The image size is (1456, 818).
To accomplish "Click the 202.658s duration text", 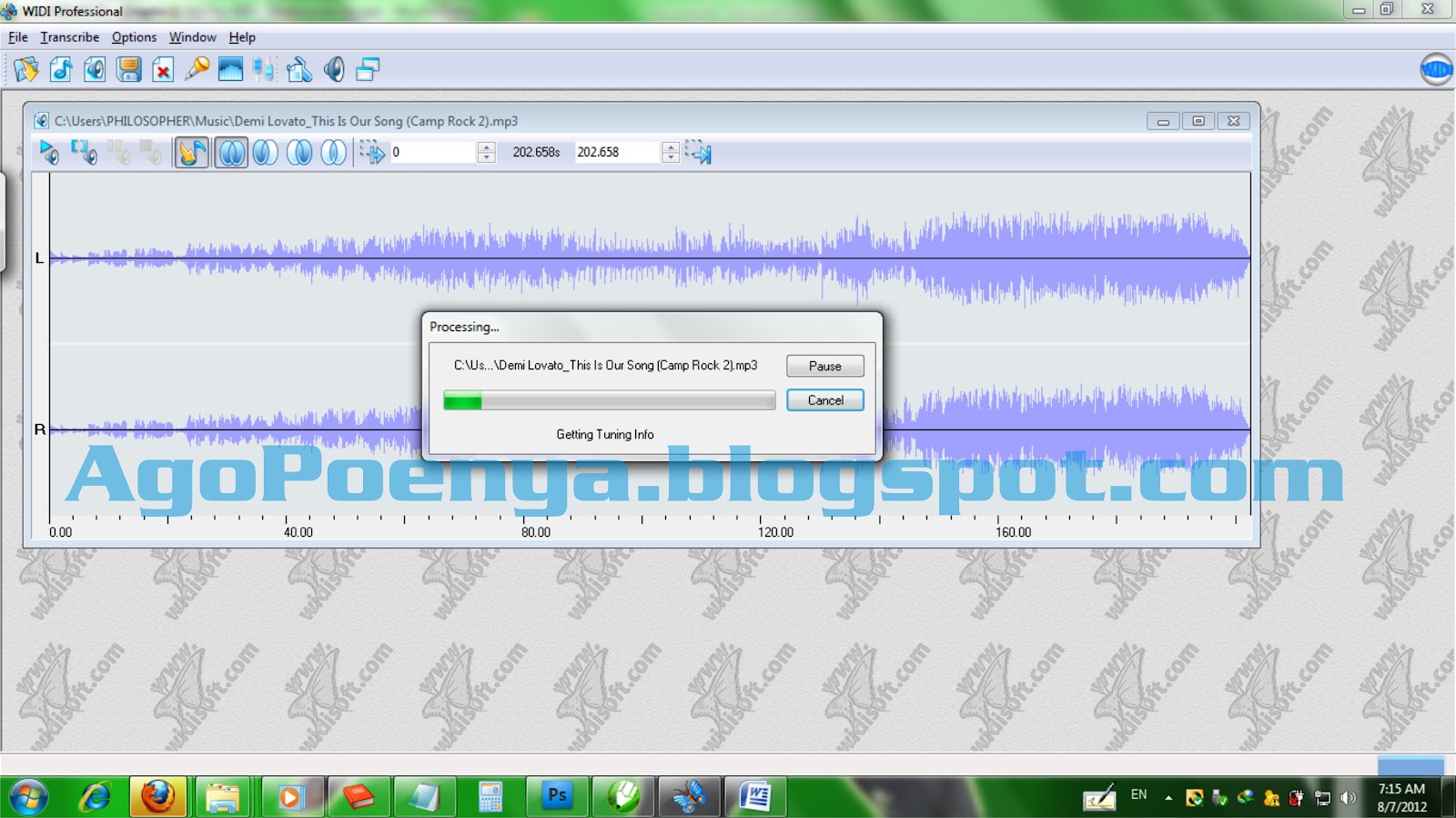I will point(536,152).
